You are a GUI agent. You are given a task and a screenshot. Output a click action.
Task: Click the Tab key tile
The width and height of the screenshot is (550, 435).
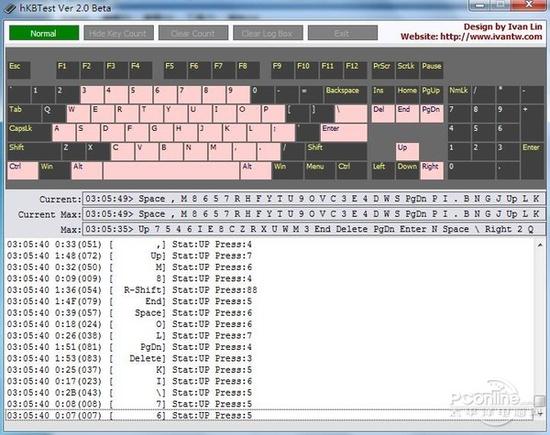(24, 113)
